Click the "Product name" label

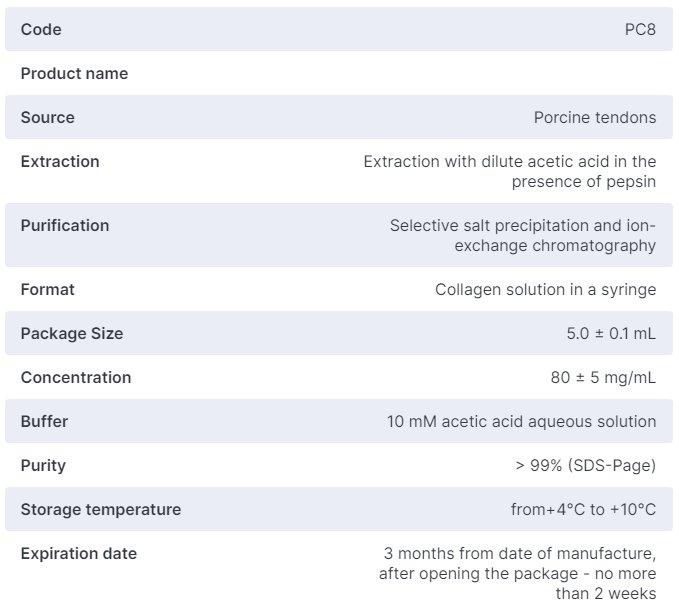(x=74, y=74)
